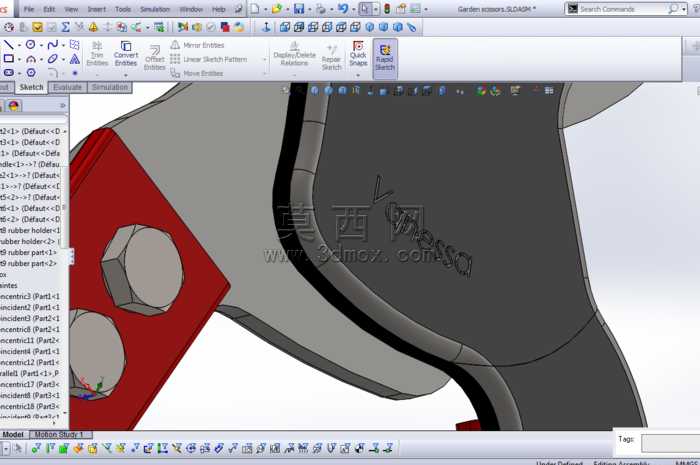Click the New document icon
This screenshot has height=465, width=700.
coord(254,8)
